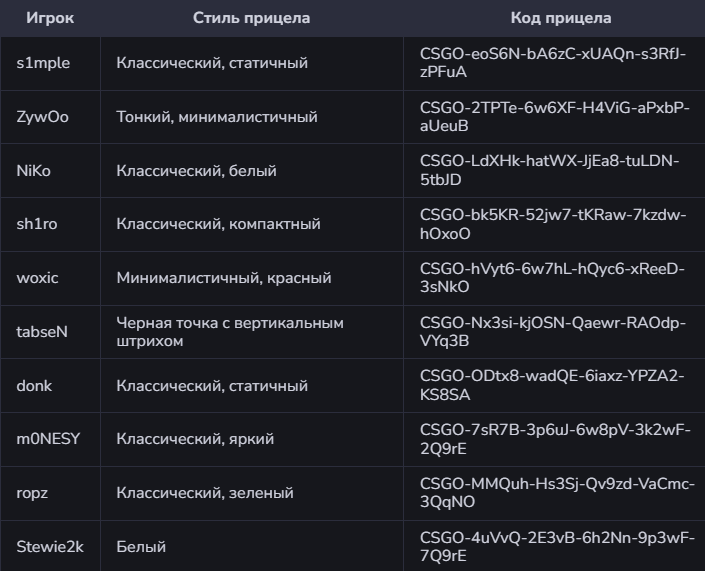Screen dimensions: 705x571
Task: Click the Стиль прицела column header
Action: (x=251, y=18)
